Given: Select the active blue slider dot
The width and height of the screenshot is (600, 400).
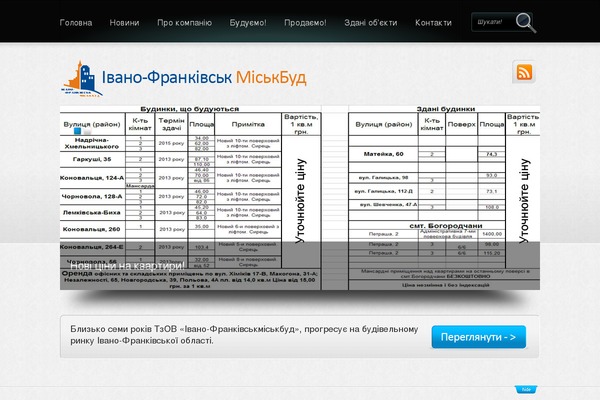Looking at the screenshot, I should click(x=78, y=131).
